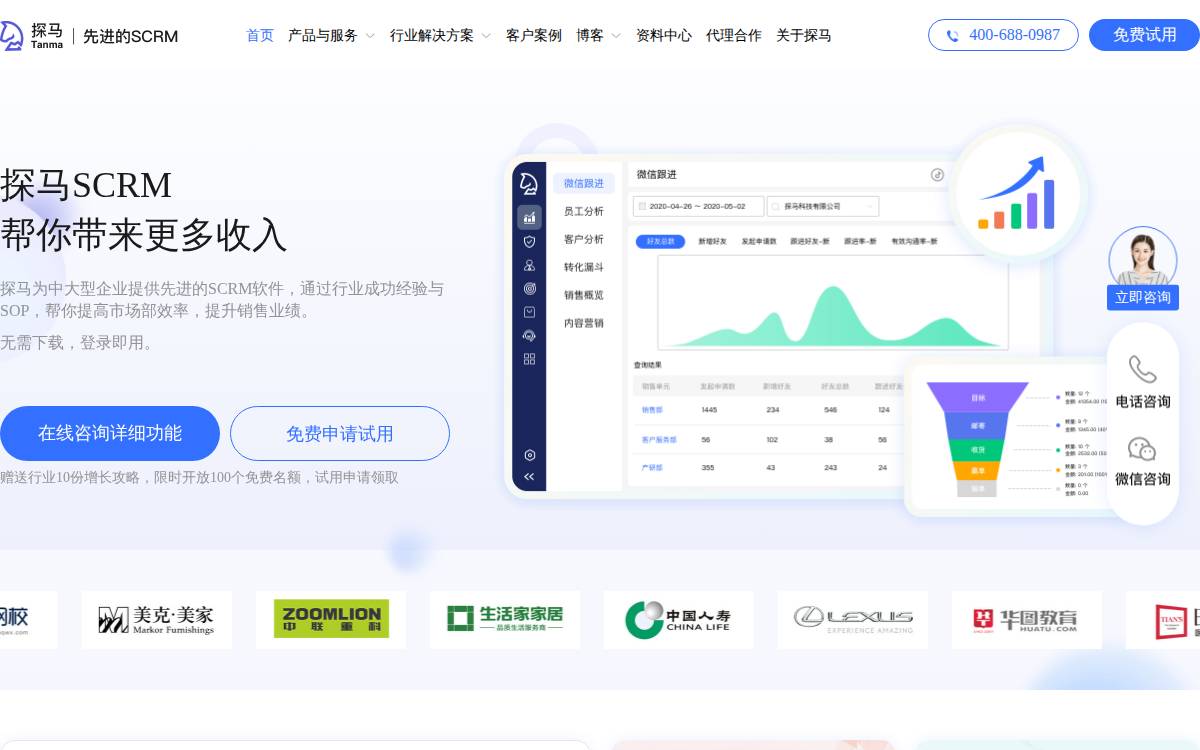Click the LEXUS logo
The image size is (1200, 750).
click(853, 620)
